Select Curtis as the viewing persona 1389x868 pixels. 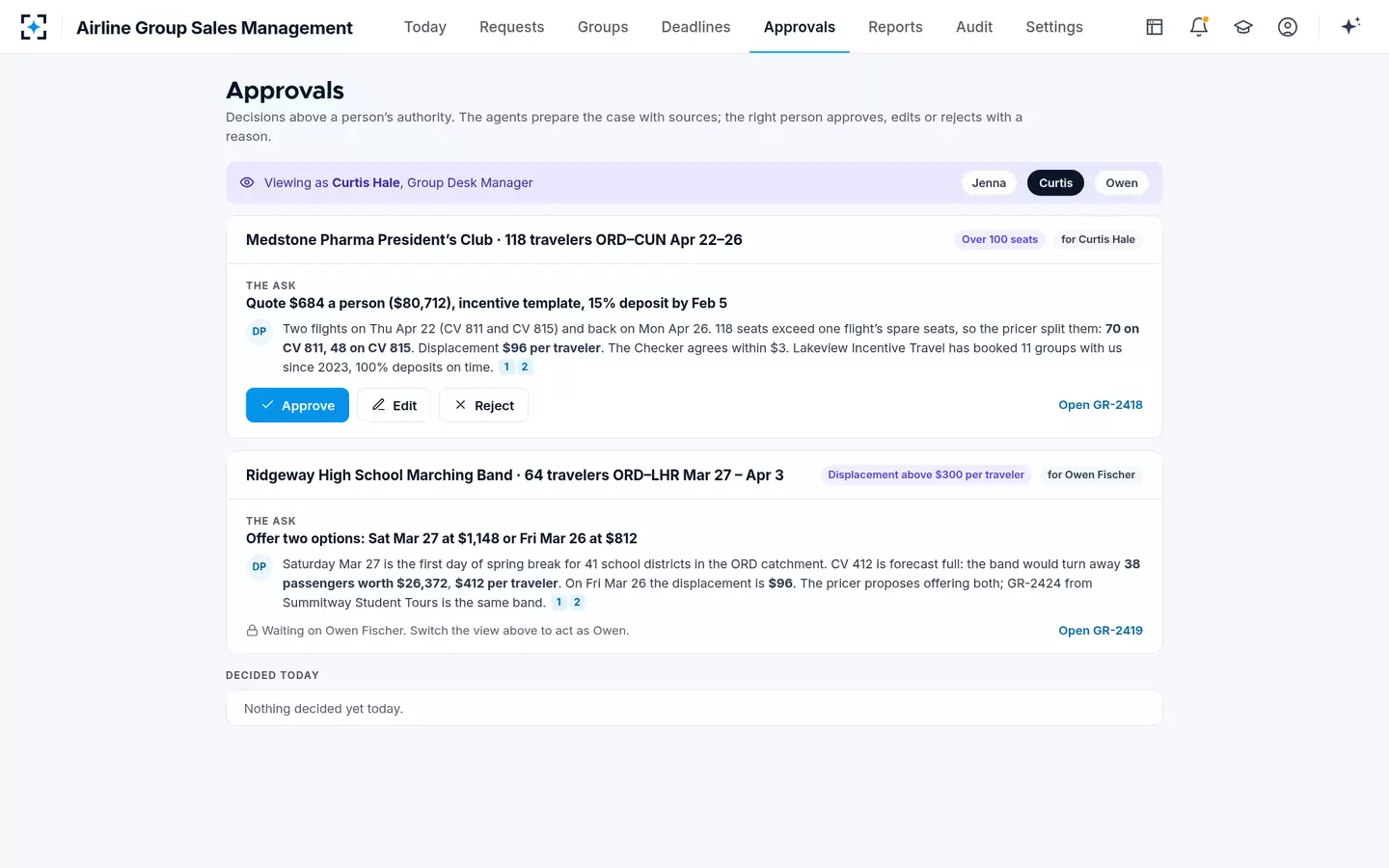click(1056, 183)
